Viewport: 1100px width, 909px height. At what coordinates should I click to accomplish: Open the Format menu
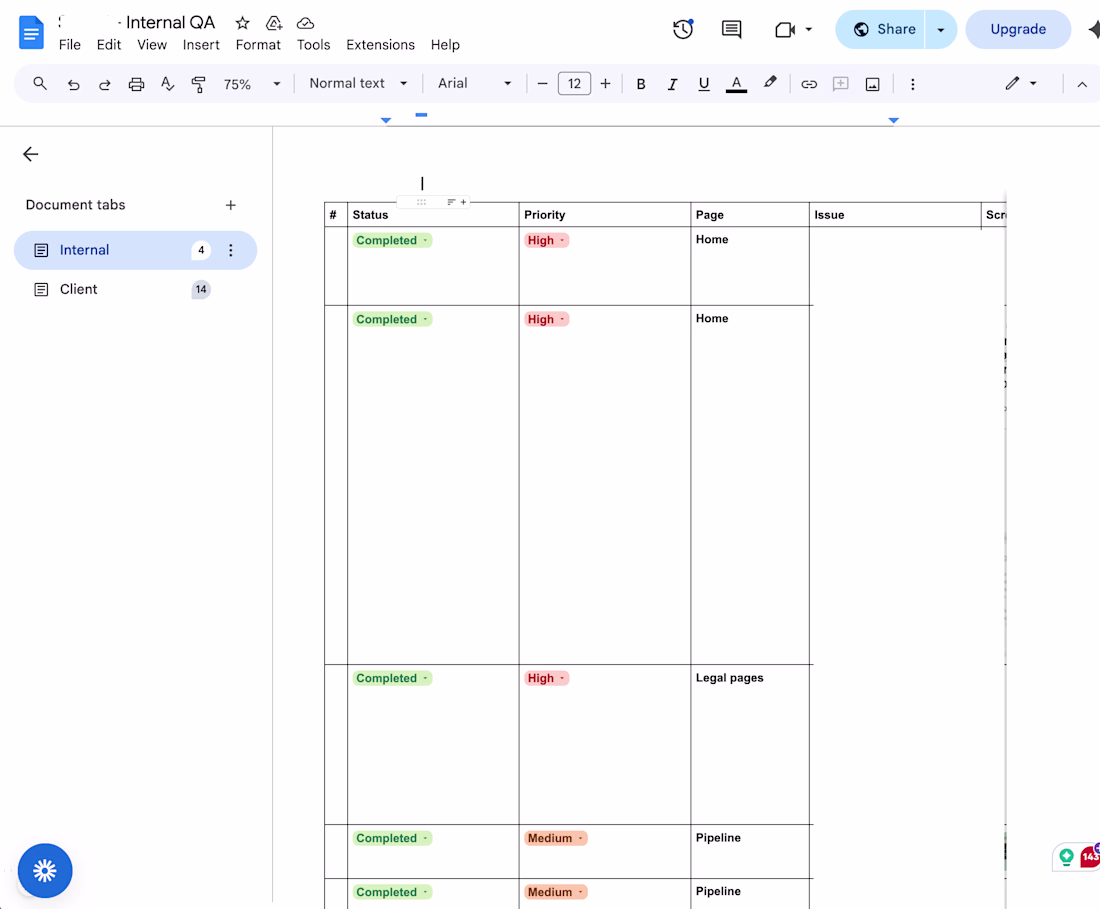coord(257,45)
